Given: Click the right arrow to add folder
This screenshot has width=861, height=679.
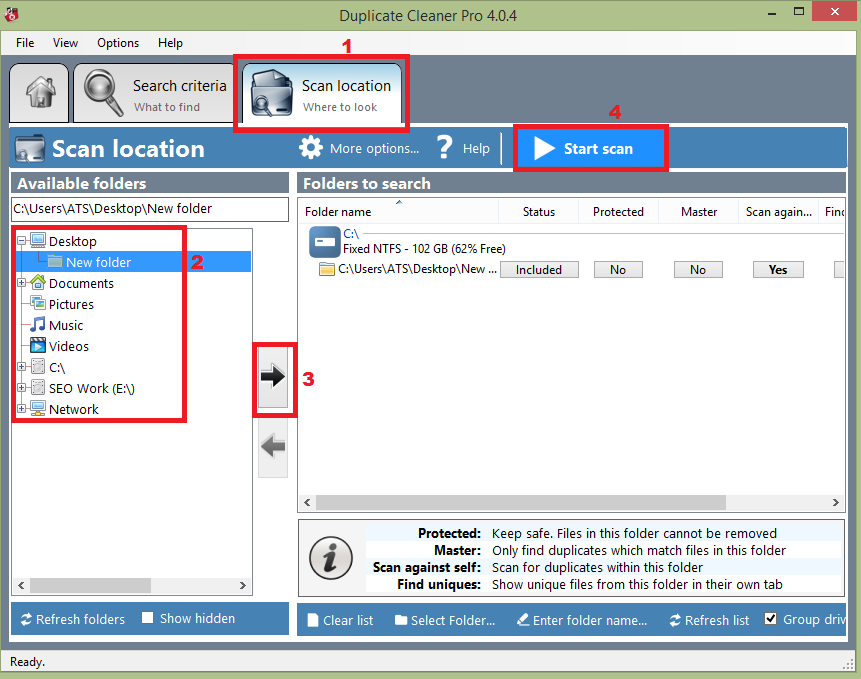Looking at the screenshot, I should point(272,377).
